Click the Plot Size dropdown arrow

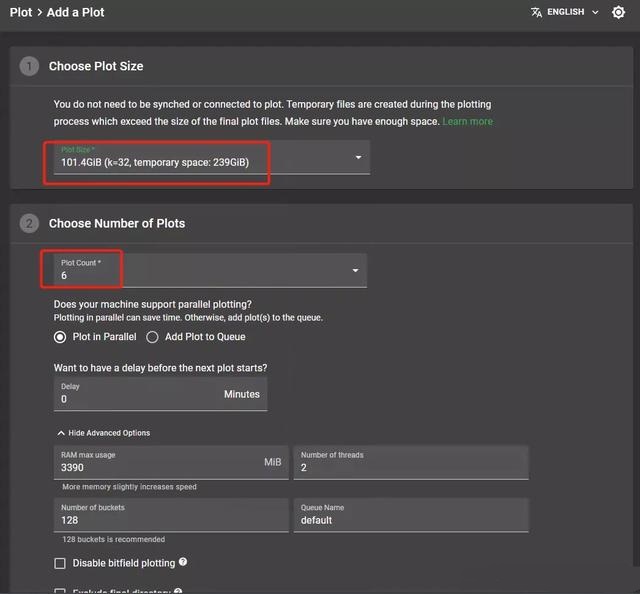click(x=358, y=157)
